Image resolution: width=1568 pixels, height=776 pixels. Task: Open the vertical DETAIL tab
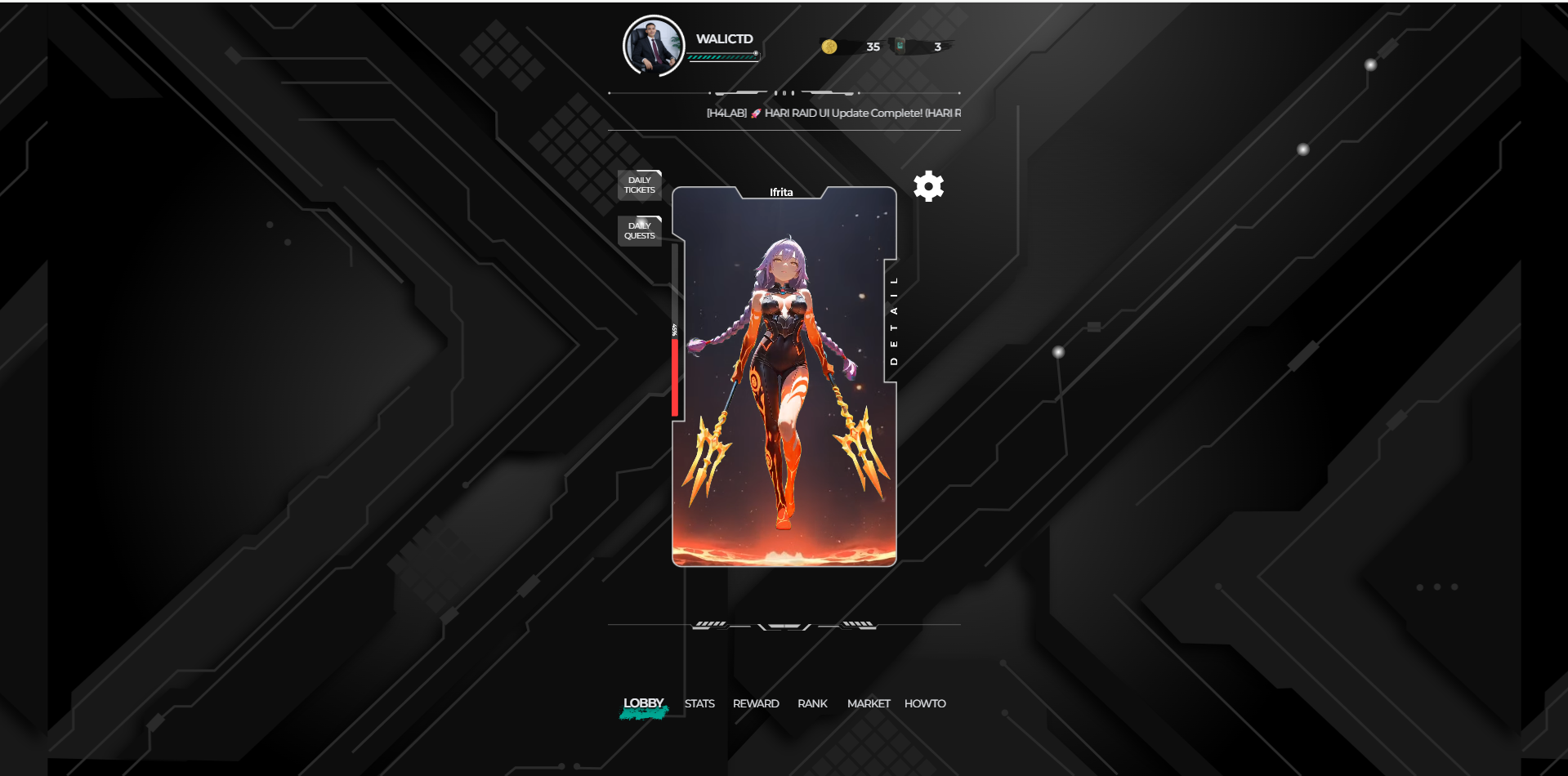pos(894,321)
